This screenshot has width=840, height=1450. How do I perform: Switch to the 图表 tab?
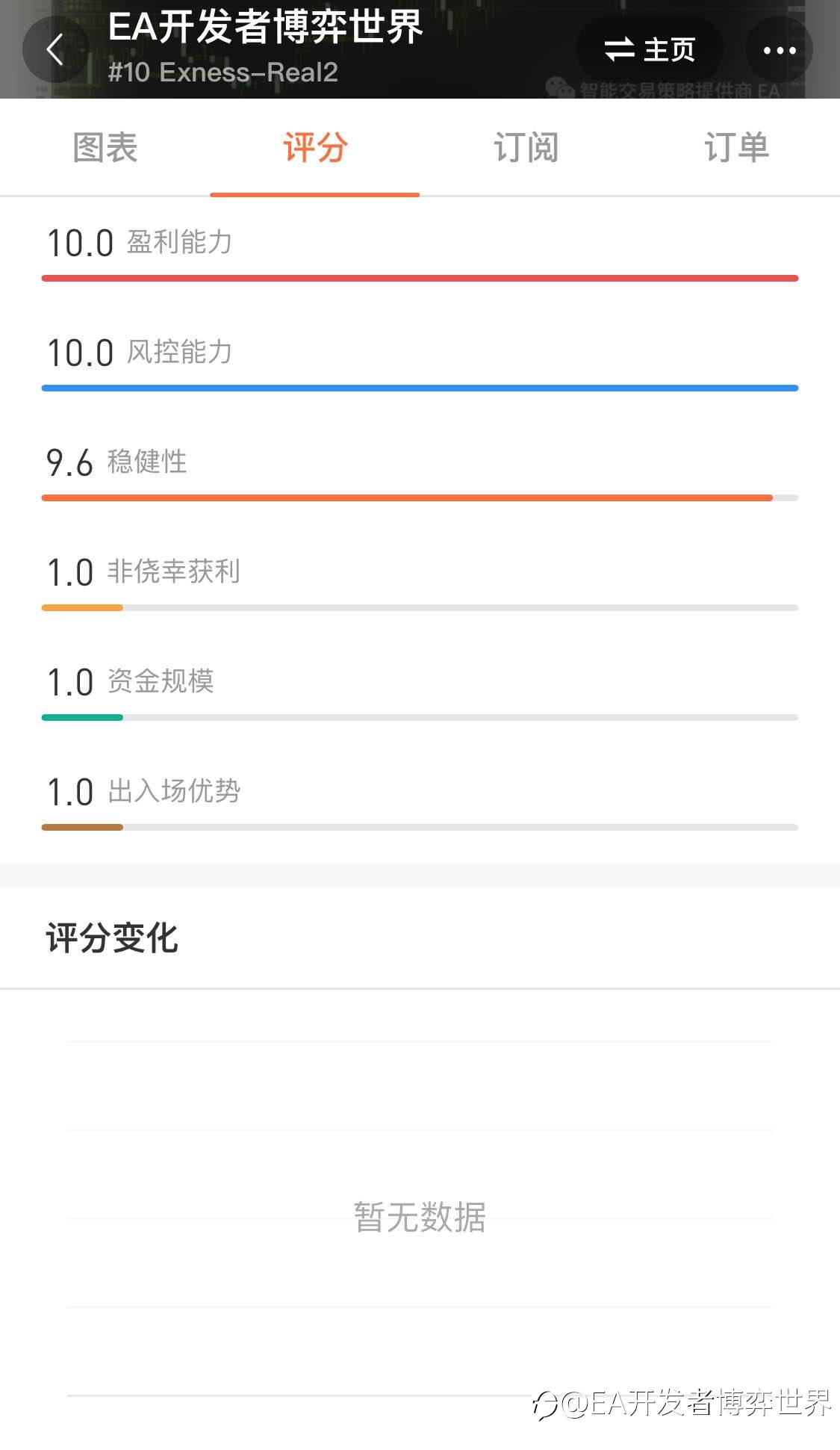pos(105,147)
